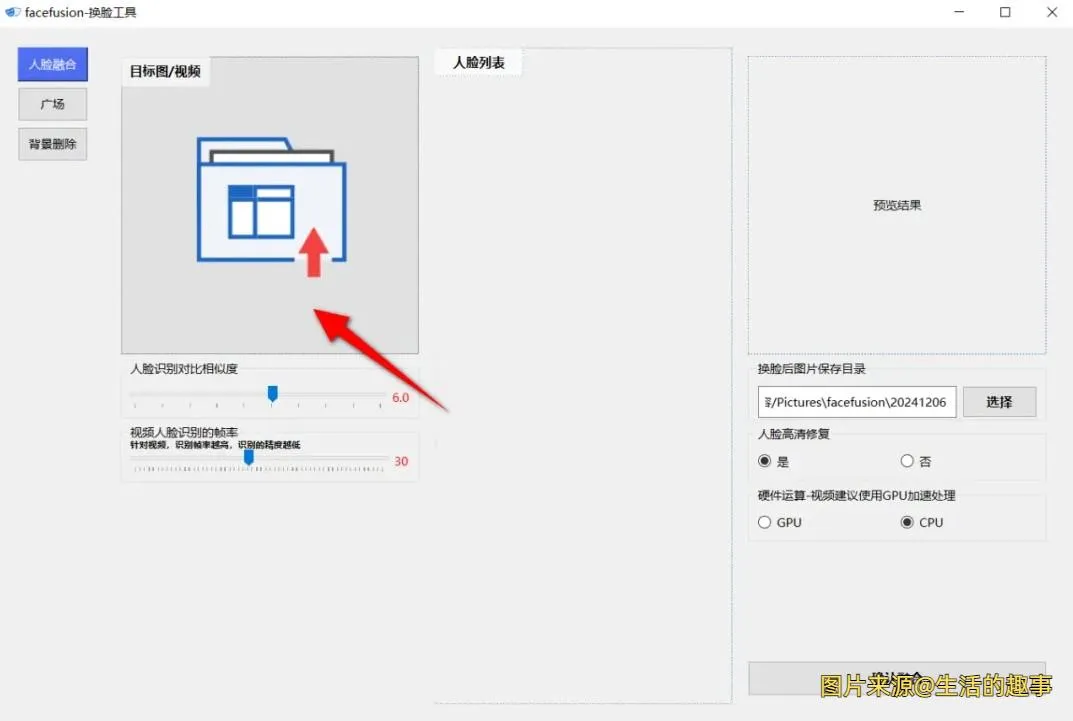
Task: Enable 是 for face HD restoration
Action: pos(763,461)
